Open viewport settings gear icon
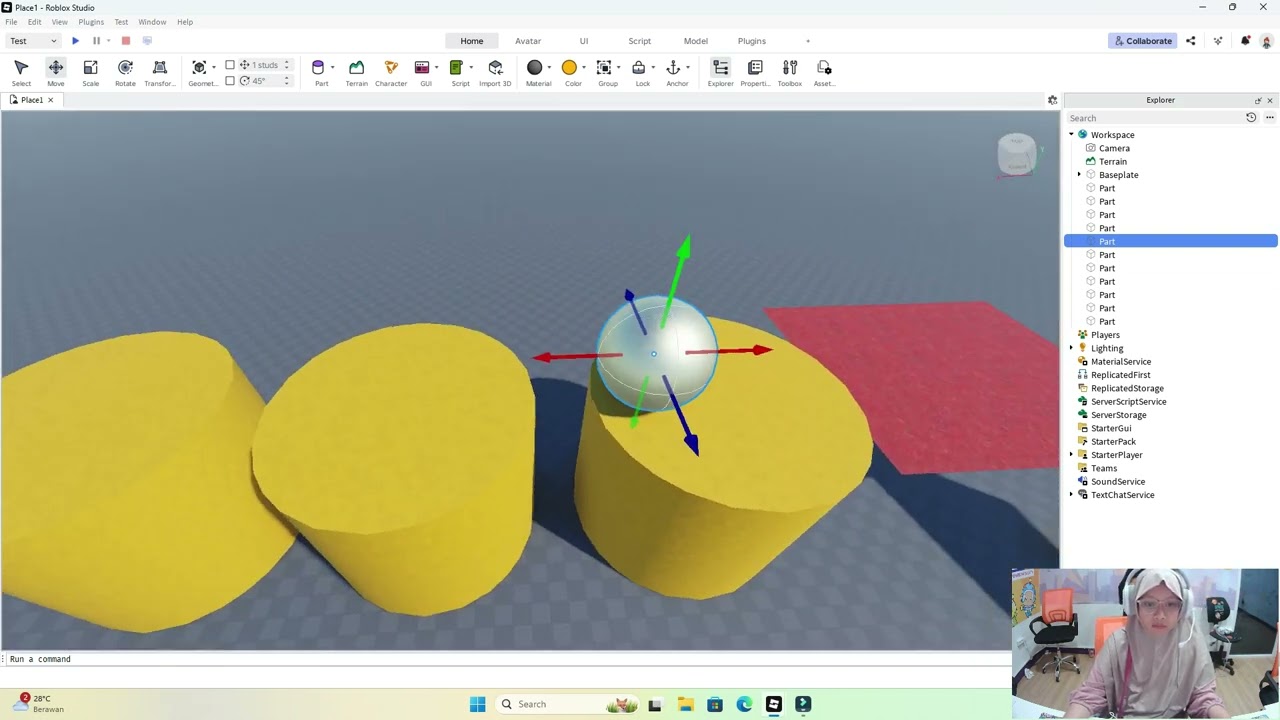This screenshot has height=720, width=1280. (x=1052, y=100)
